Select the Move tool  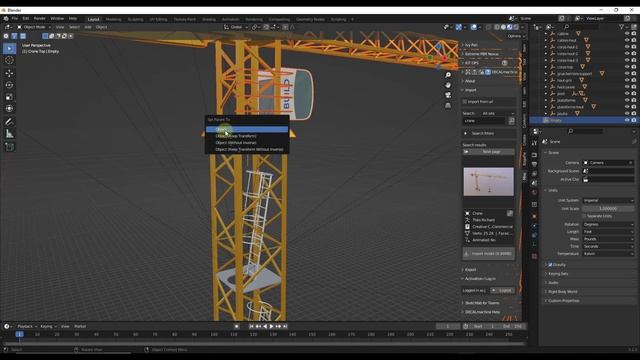point(9,73)
